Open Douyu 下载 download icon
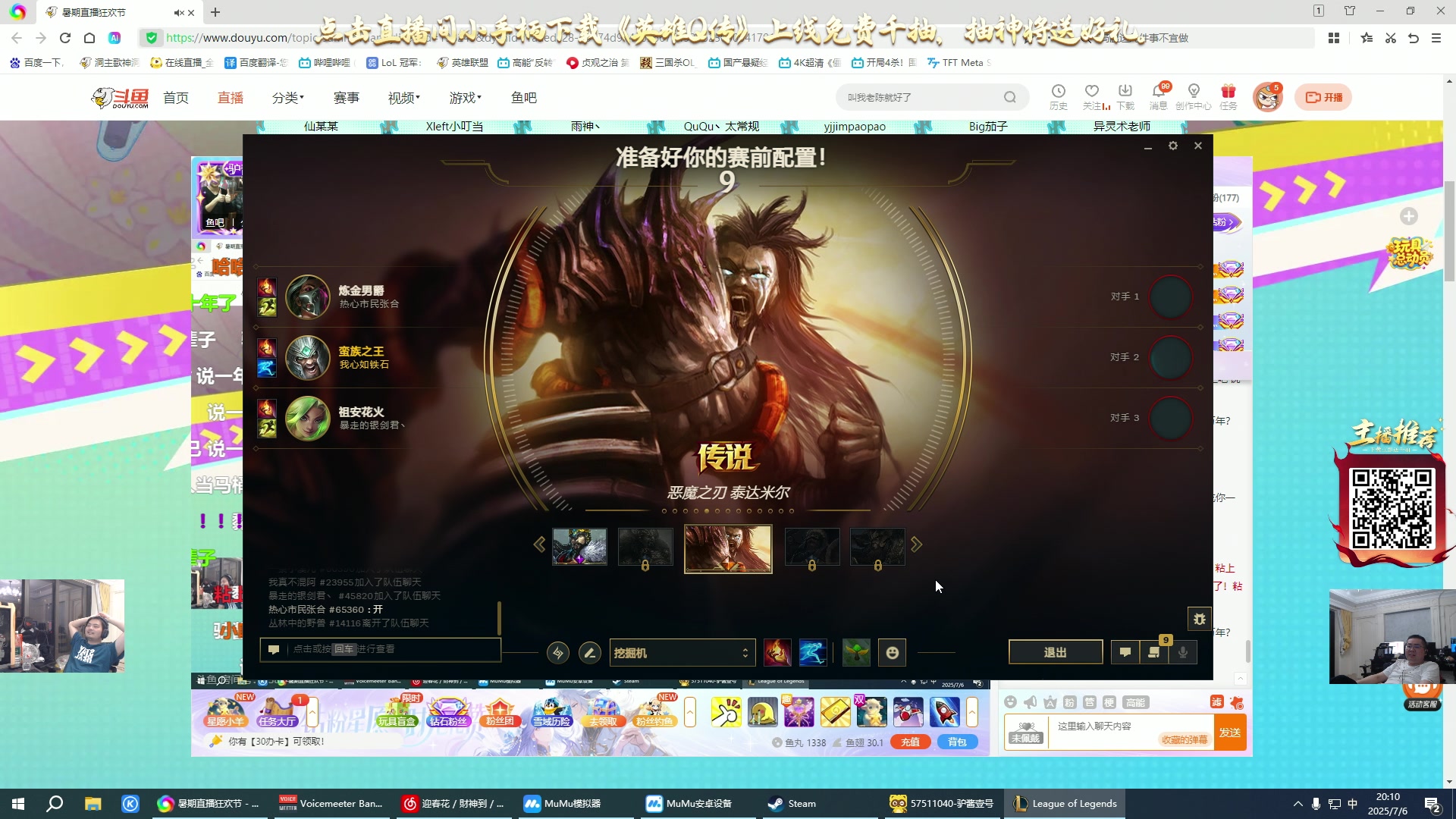The image size is (1456, 819). click(1125, 97)
